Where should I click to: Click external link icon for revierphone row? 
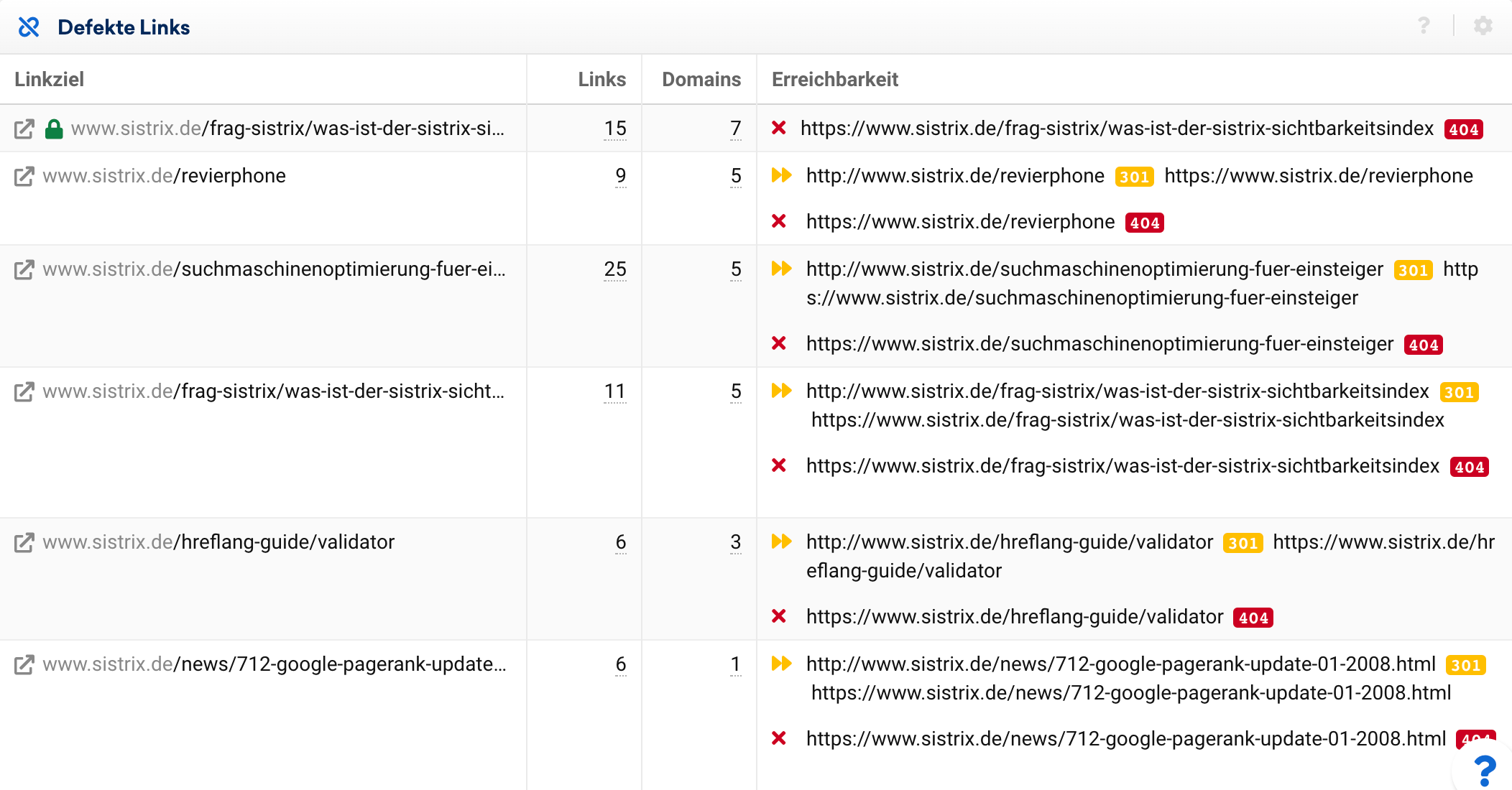24,176
